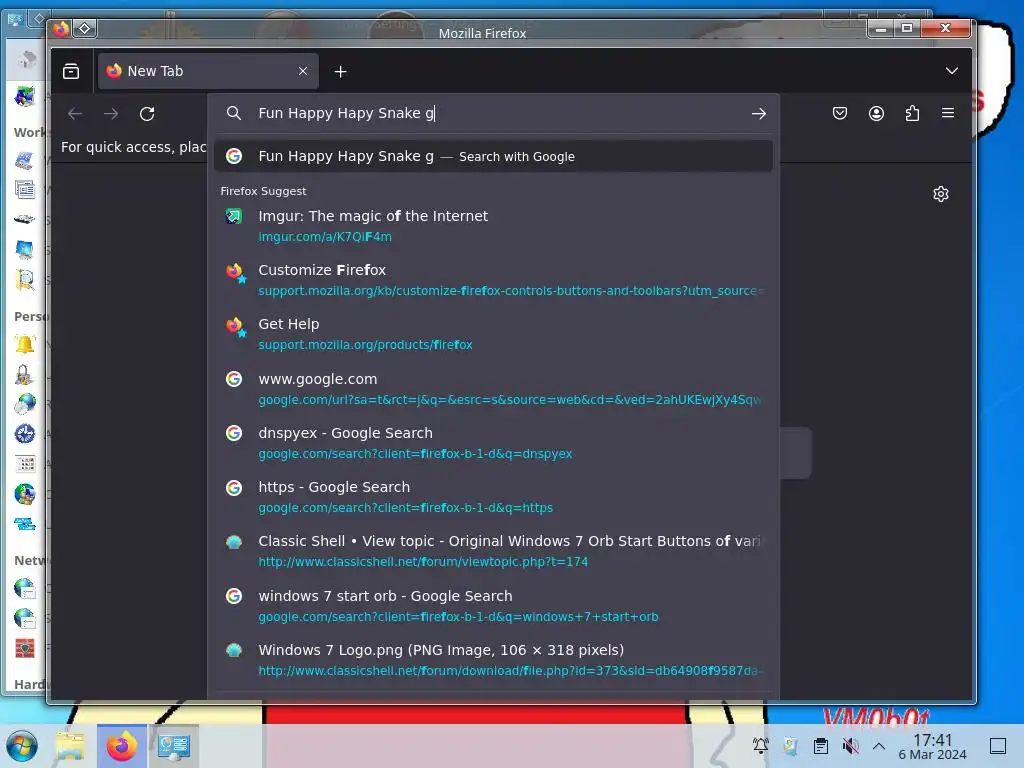Open the clipboard tray icon
This screenshot has height=768, width=1024.
[821, 745]
